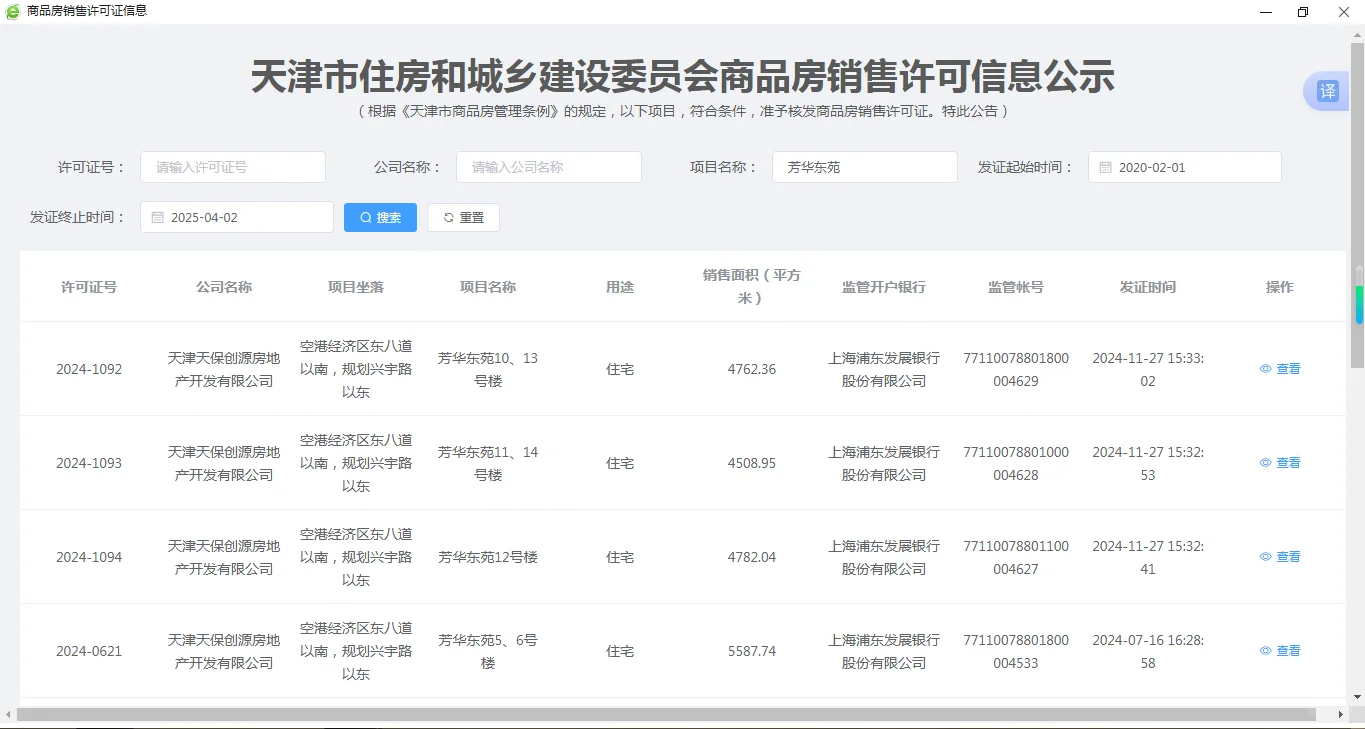
Task: View details for permit 2024-1094
Action: [x=1280, y=557]
